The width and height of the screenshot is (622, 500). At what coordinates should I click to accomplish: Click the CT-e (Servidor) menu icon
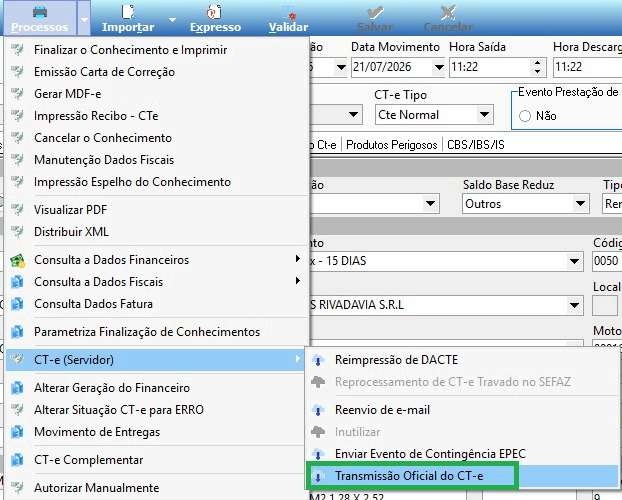click(x=17, y=360)
